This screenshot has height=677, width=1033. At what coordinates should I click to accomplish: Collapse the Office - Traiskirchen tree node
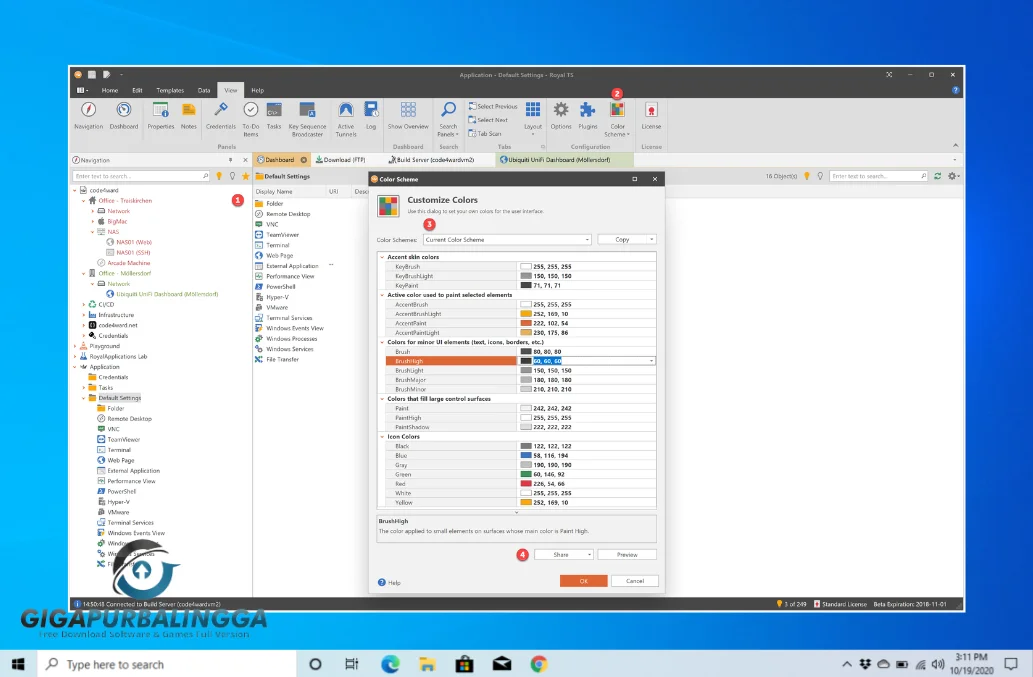point(84,201)
